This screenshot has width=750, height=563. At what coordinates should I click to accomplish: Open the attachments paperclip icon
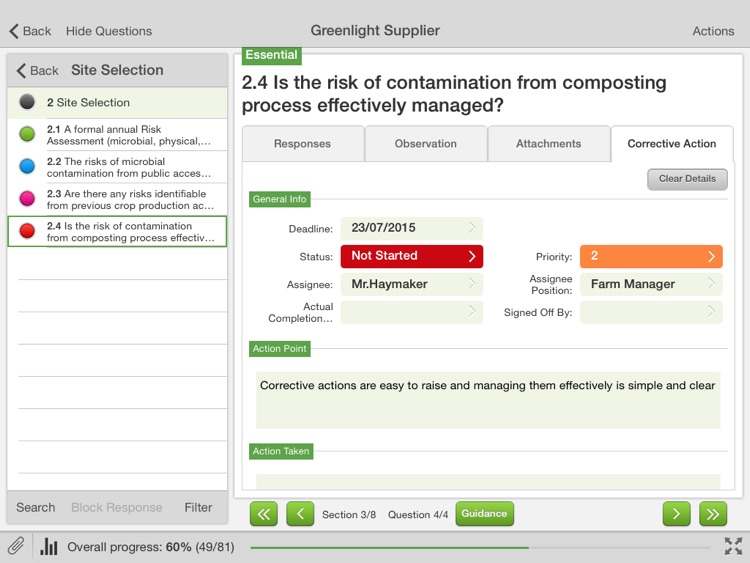[x=16, y=546]
